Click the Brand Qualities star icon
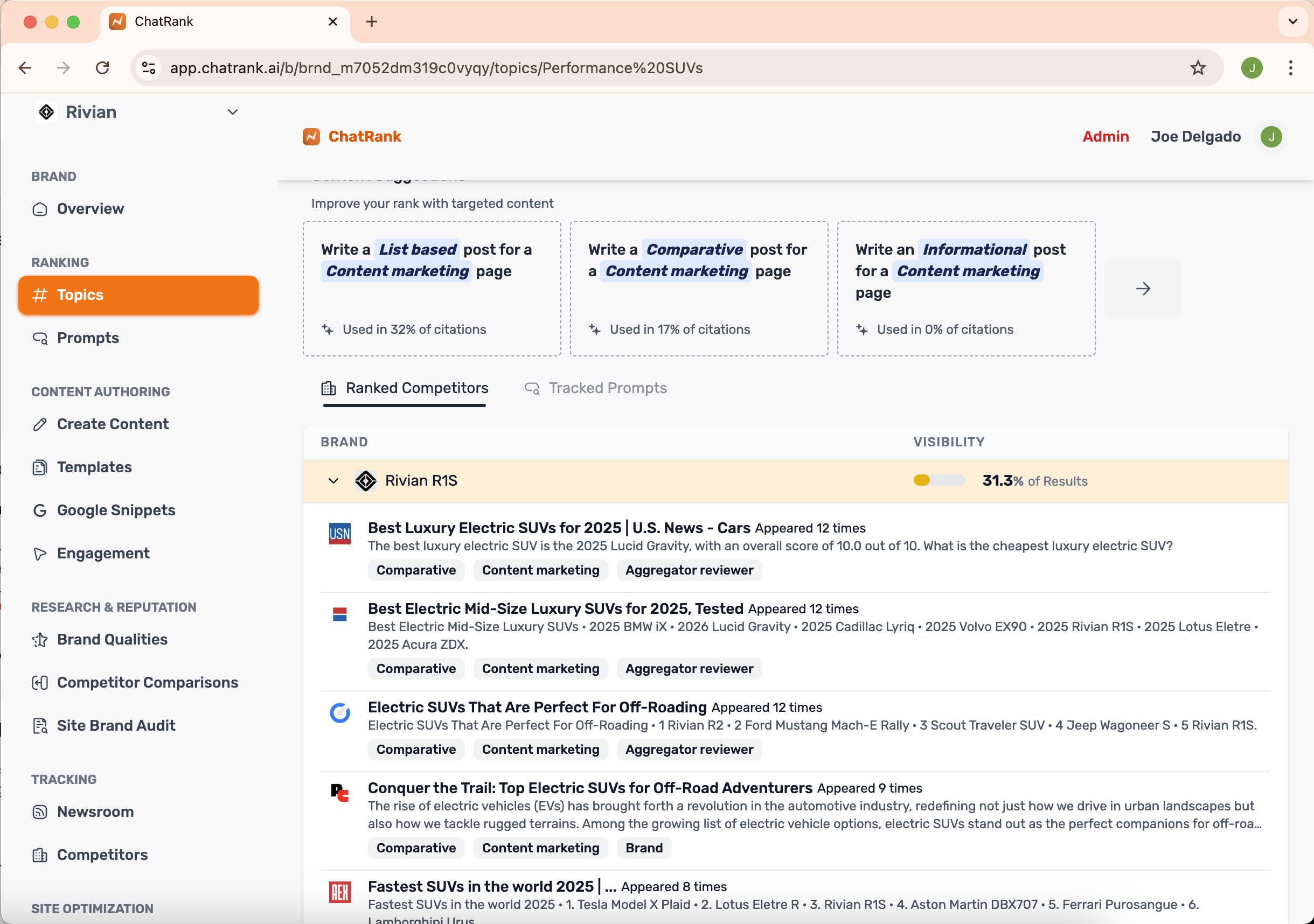The height and width of the screenshot is (924, 1314). pos(39,640)
